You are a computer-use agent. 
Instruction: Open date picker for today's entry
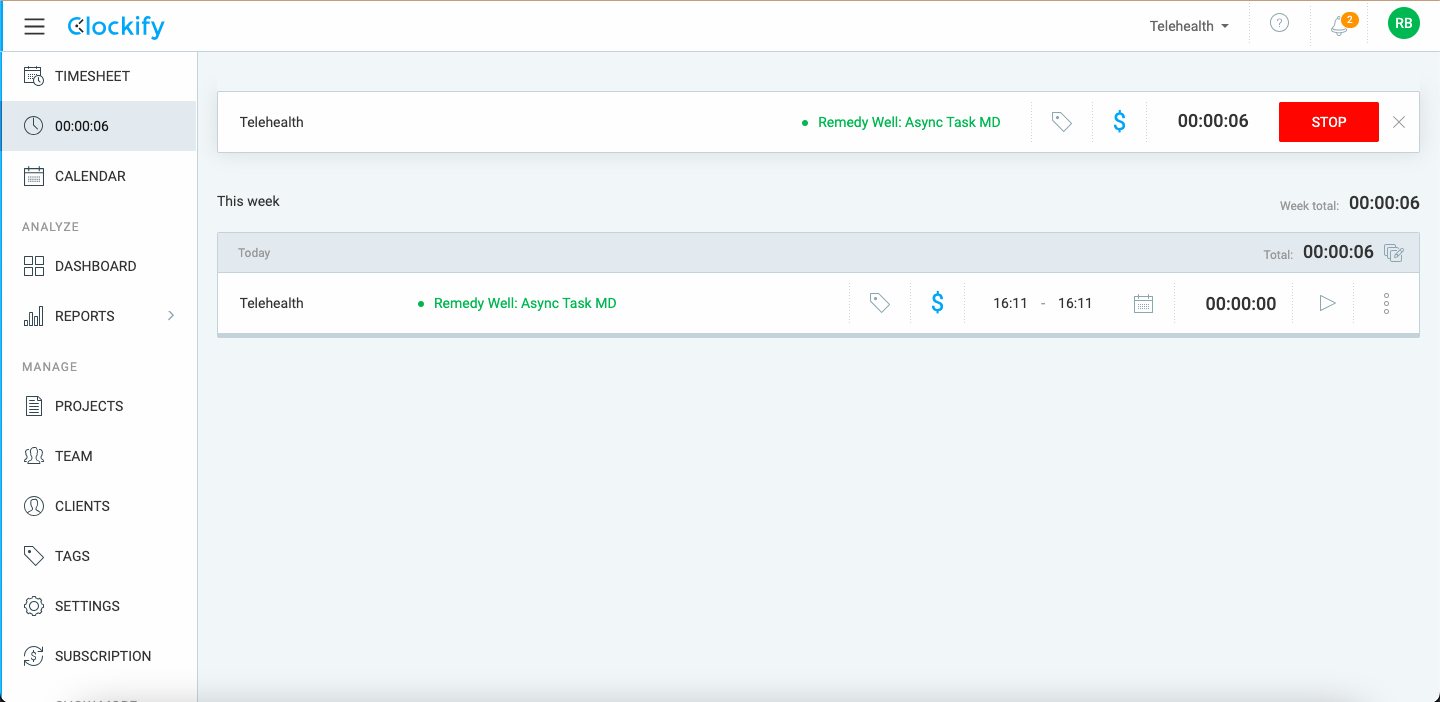1144,303
